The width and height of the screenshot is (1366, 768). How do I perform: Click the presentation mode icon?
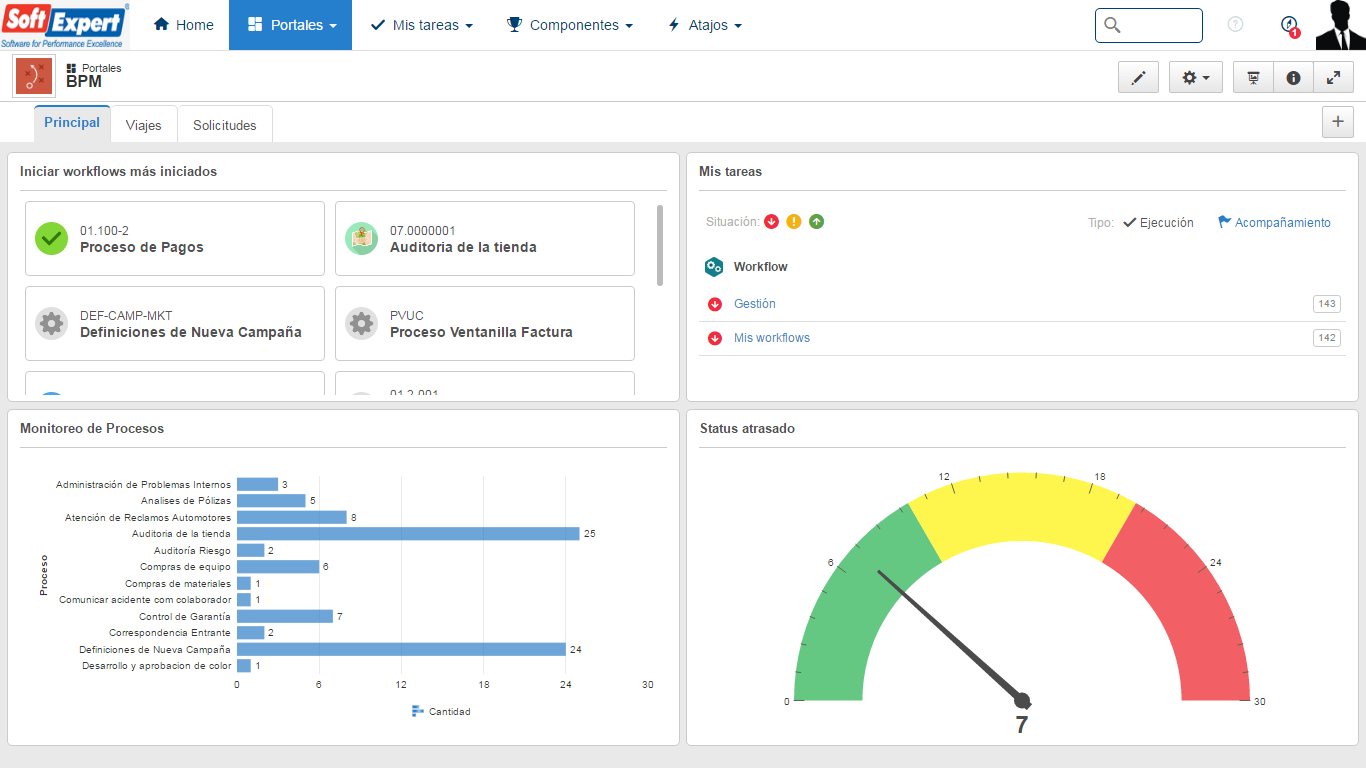1252,76
